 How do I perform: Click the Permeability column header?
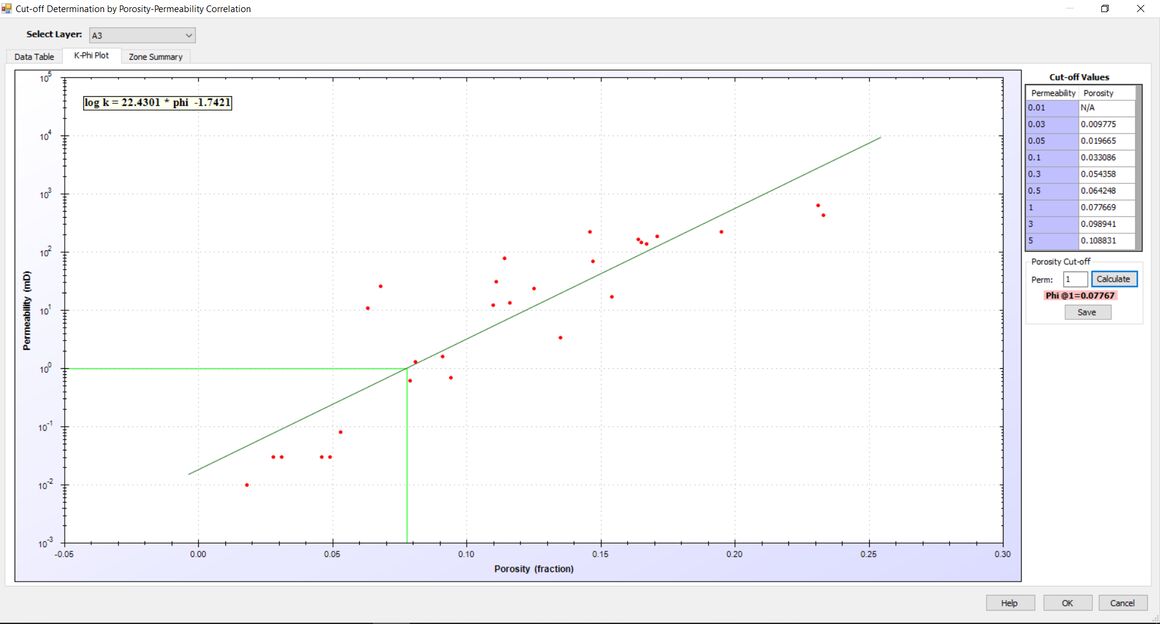tap(1052, 93)
